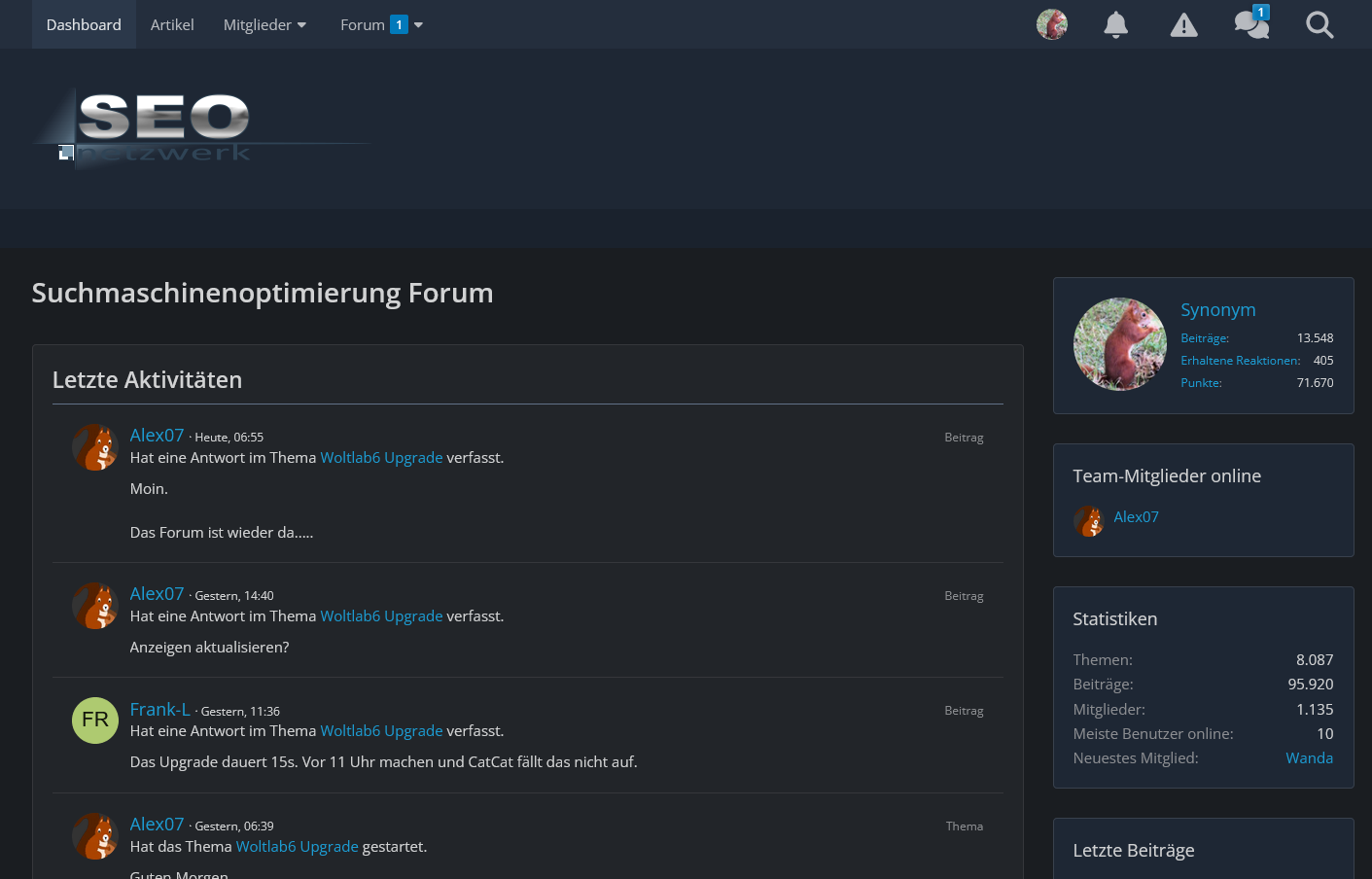
Task: Click Erhaltene Reaktionen link in profile box
Action: coord(1240,361)
